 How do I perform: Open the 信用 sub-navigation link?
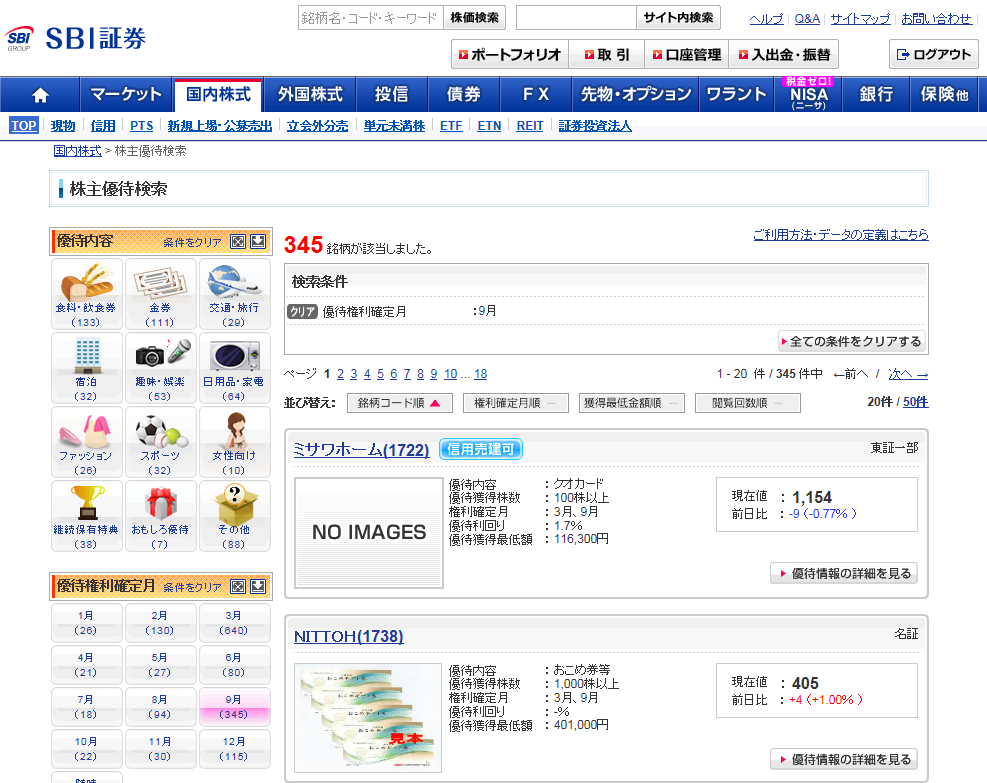103,126
